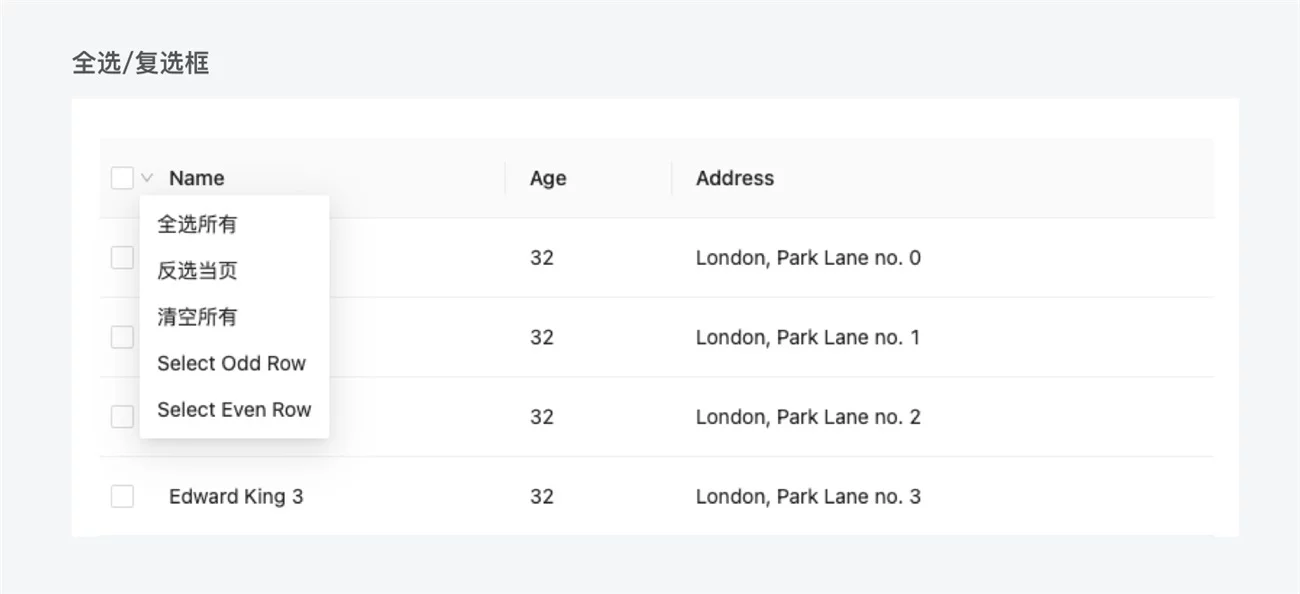
Task: Click the Age column header
Action: (548, 178)
